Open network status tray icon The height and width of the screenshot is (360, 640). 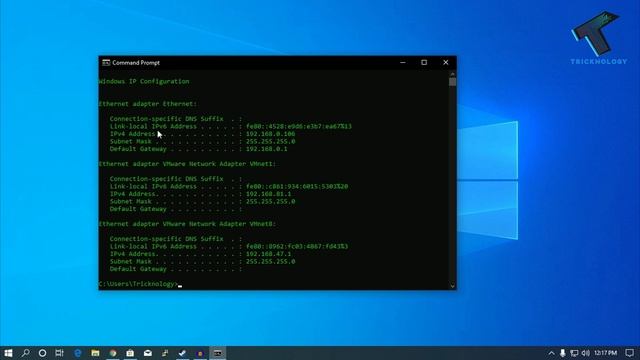tap(574, 353)
